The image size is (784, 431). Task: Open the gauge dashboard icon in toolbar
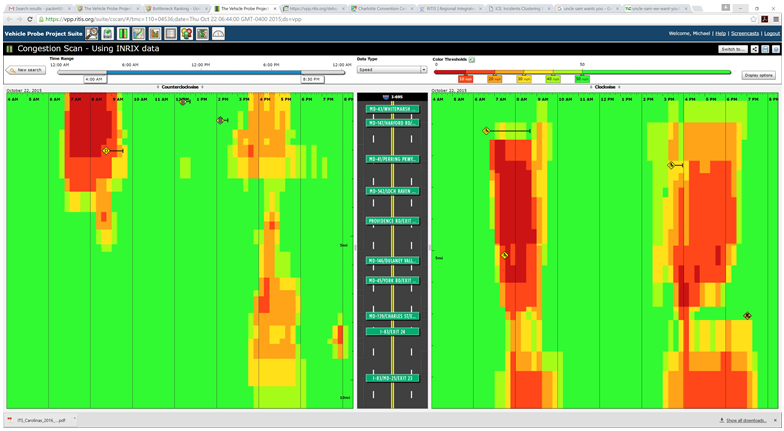tap(218, 34)
